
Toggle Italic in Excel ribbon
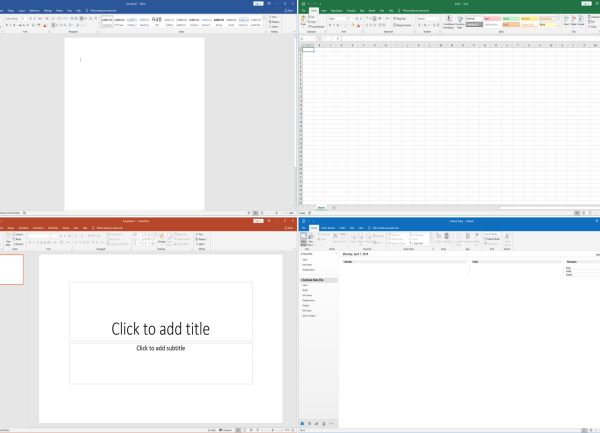334,25
